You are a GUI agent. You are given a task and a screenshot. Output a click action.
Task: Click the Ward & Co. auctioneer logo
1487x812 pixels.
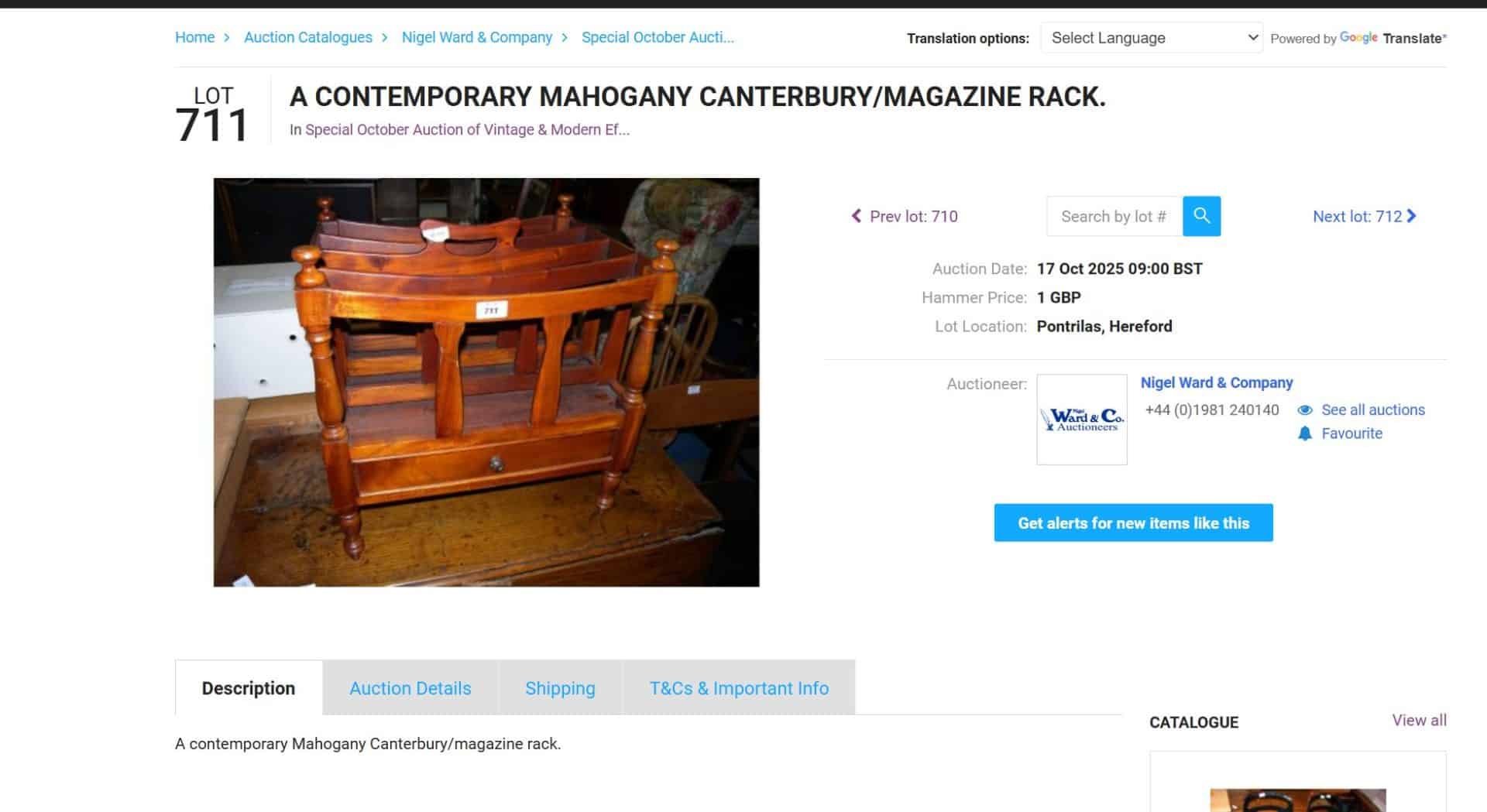(x=1082, y=420)
